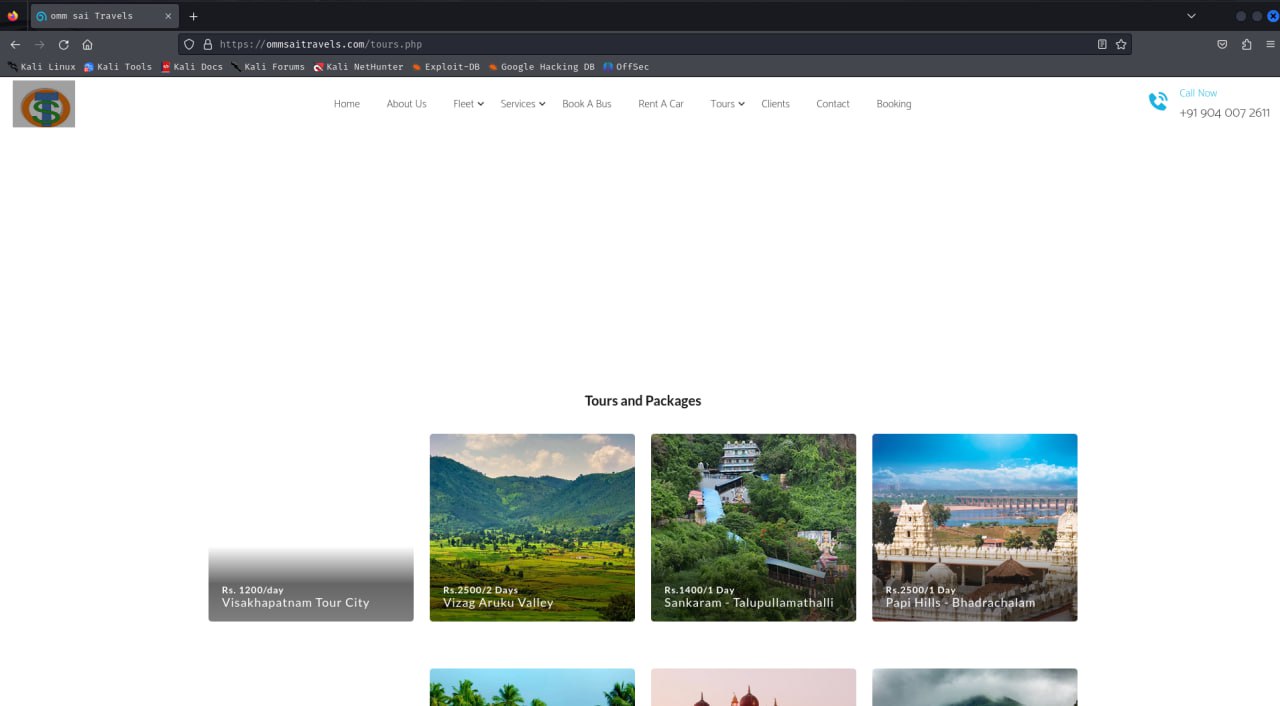Open the Exploit-DB bookmark
This screenshot has width=1280, height=706.
(446, 67)
